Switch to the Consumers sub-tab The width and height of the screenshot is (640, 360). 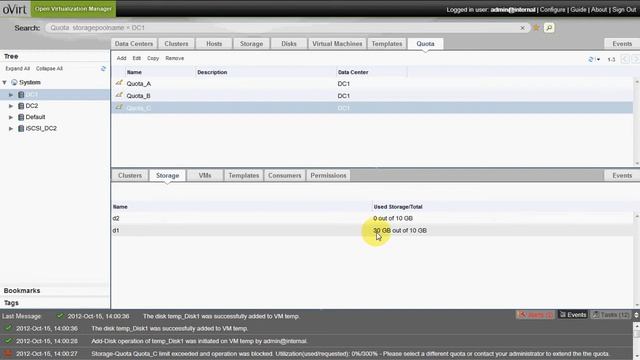(x=284, y=176)
